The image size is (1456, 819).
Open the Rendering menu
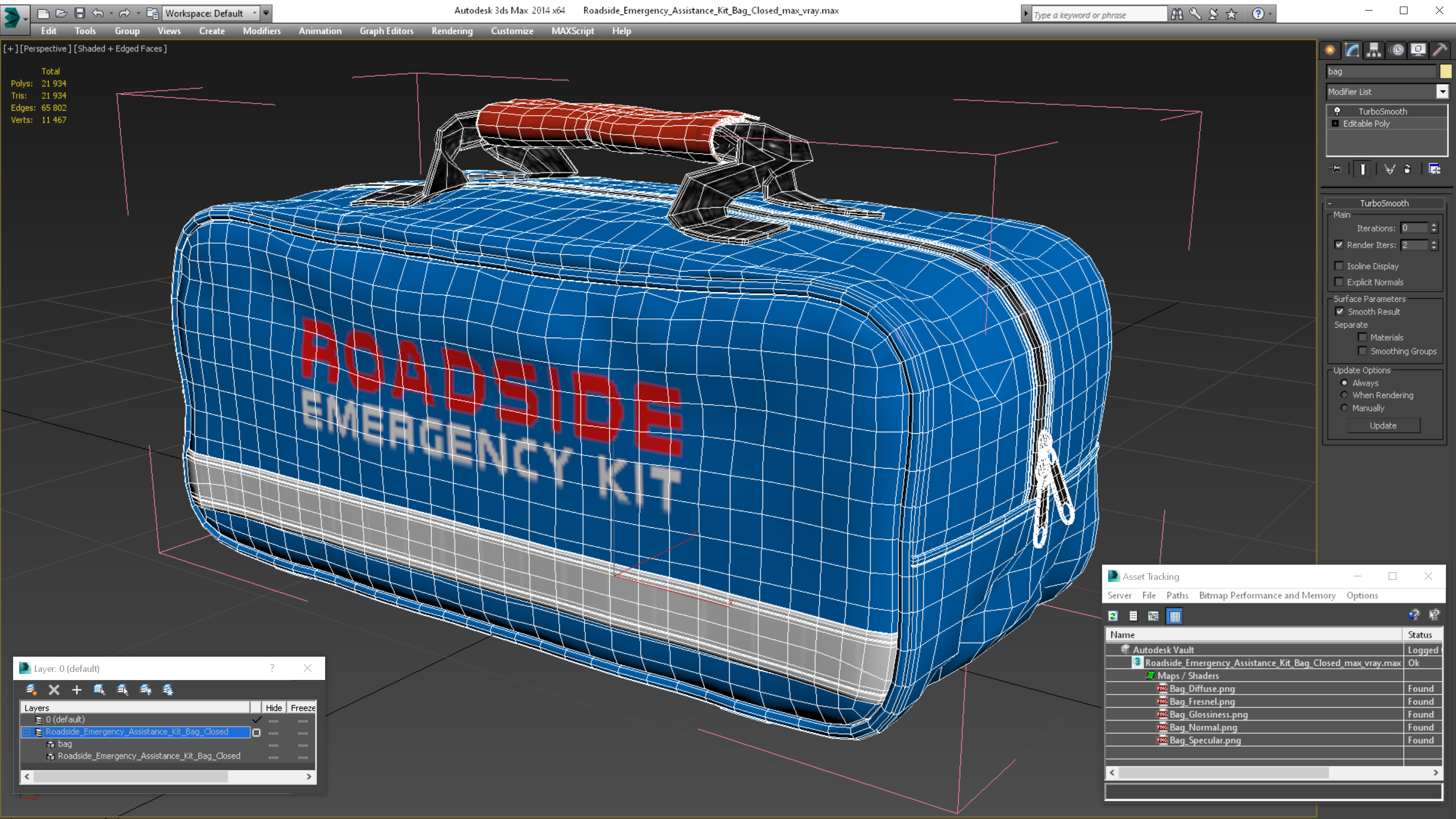[451, 31]
